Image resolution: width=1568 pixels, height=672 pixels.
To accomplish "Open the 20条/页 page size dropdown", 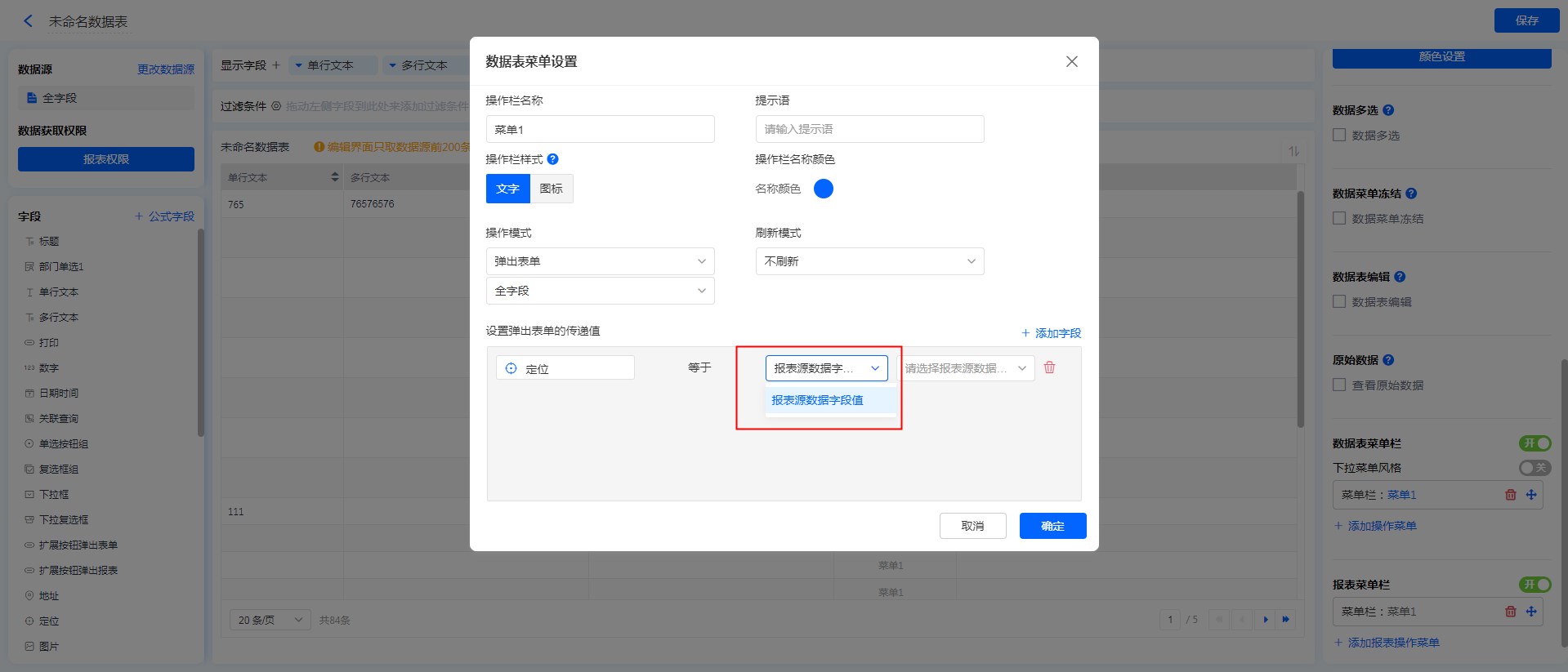I will coord(270,620).
